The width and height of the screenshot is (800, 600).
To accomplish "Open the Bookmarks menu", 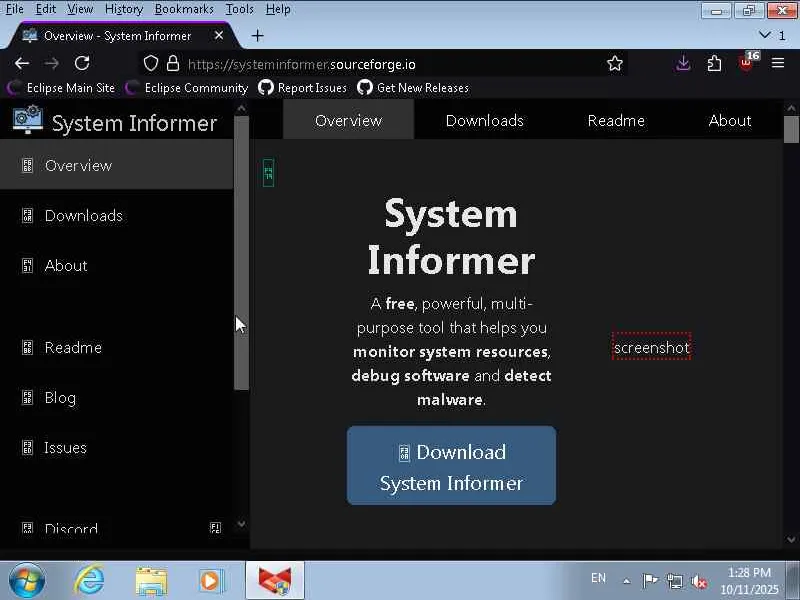I will (184, 9).
